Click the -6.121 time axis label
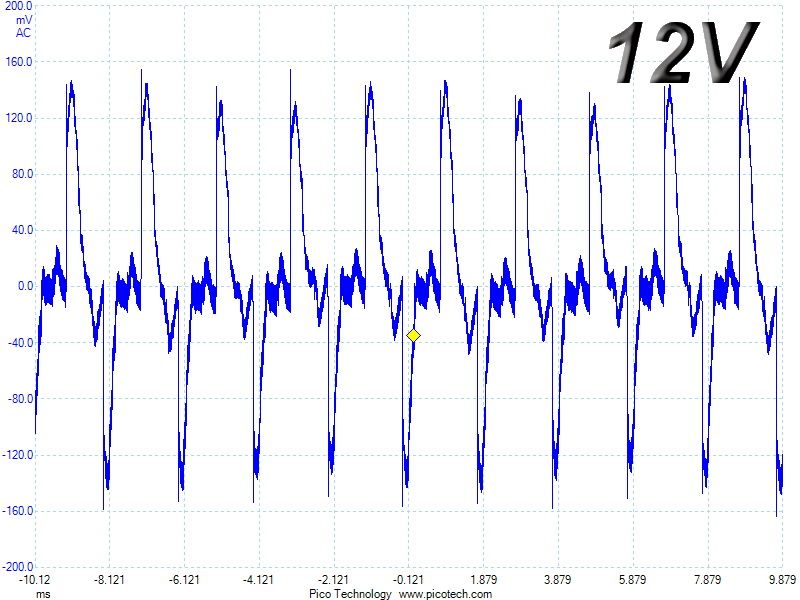This screenshot has width=800, height=600. click(x=184, y=580)
